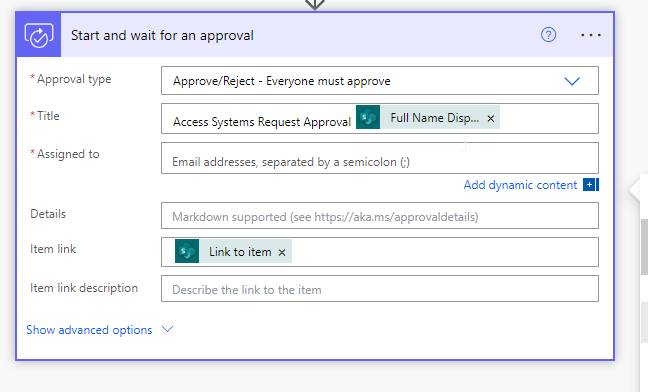The height and width of the screenshot is (392, 648).
Task: Click the Item link description field
Action: 379,289
